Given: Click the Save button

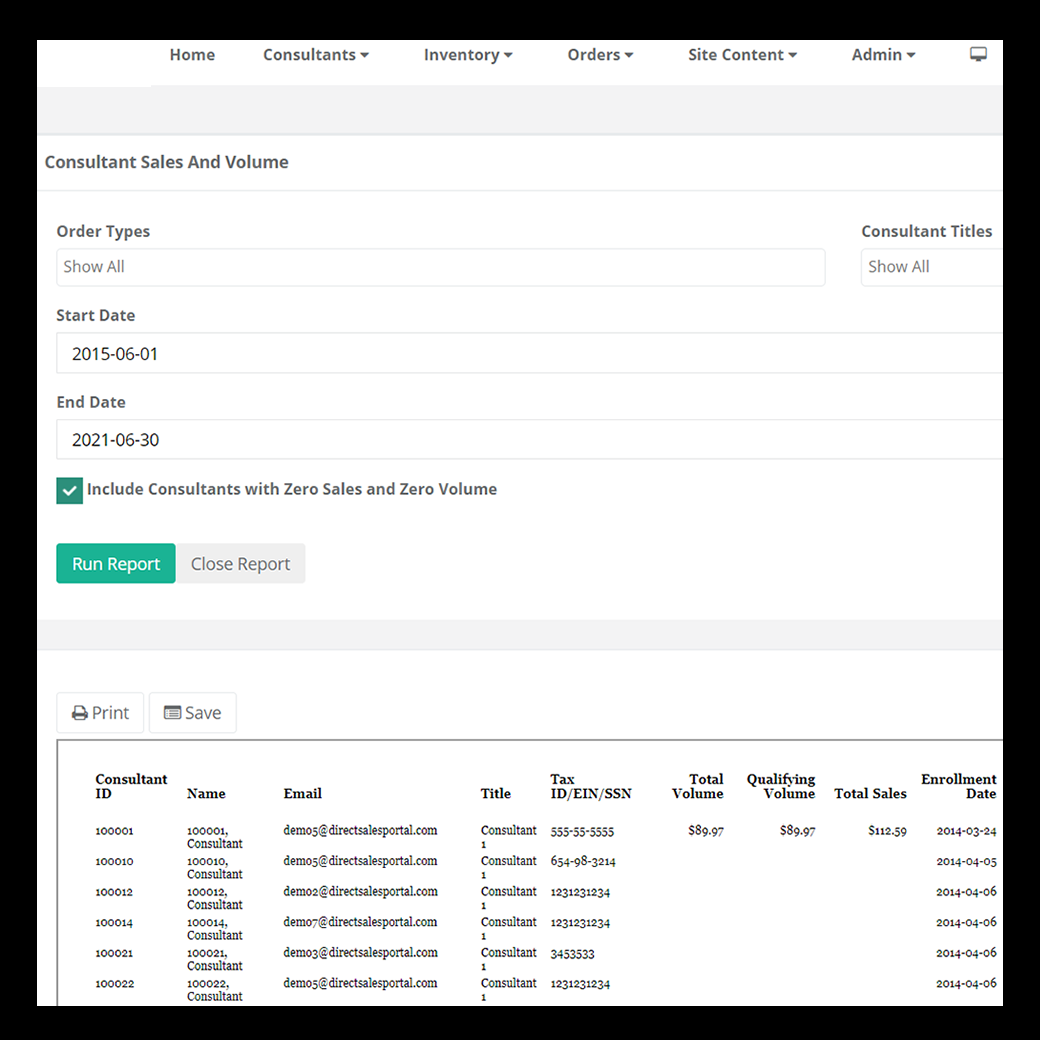Looking at the screenshot, I should pyautogui.click(x=192, y=712).
